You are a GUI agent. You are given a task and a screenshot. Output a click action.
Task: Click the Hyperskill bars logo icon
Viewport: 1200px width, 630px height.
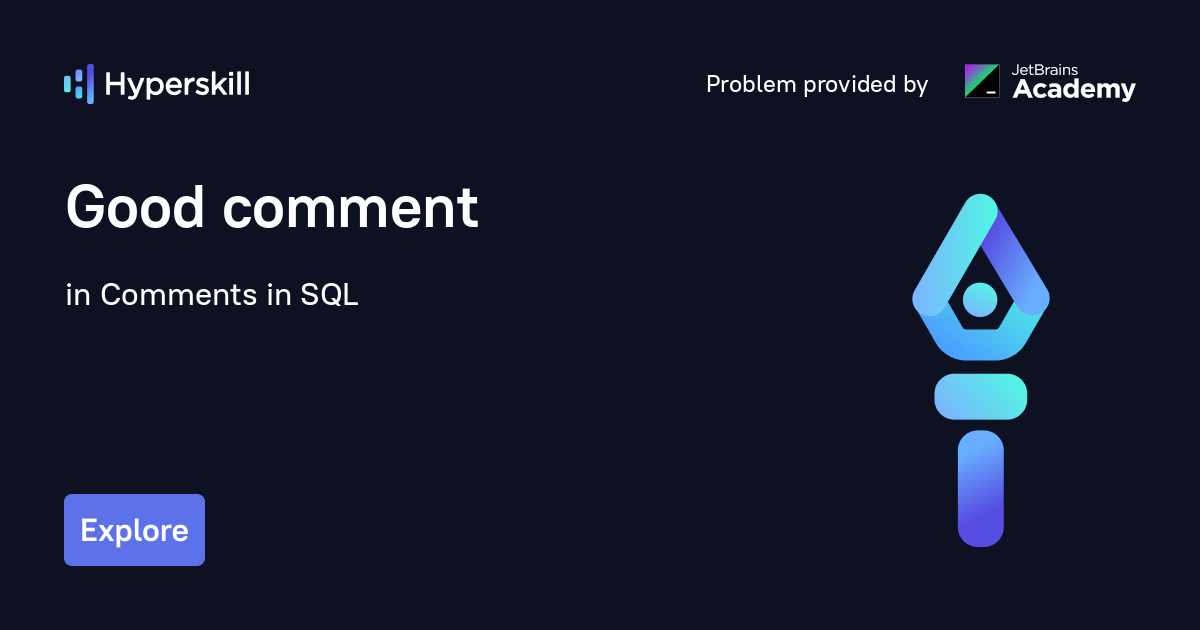[79, 84]
